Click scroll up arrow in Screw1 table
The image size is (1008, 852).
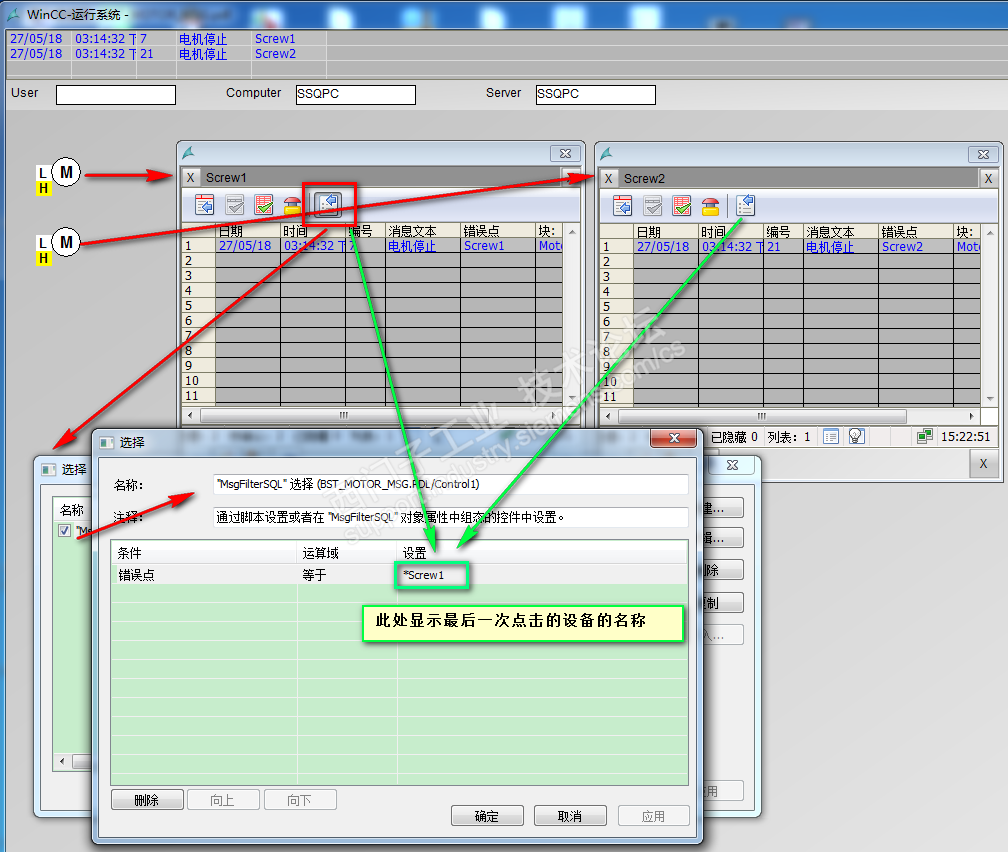572,231
